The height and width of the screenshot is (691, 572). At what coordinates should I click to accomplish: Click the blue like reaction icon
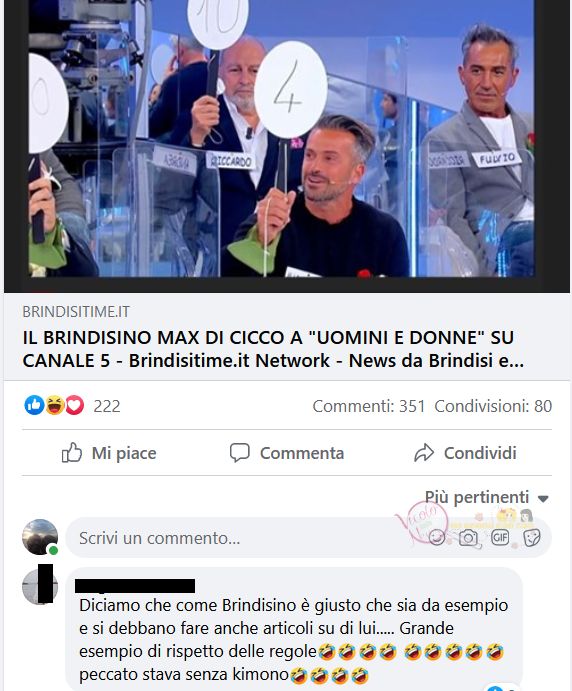pyautogui.click(x=34, y=405)
